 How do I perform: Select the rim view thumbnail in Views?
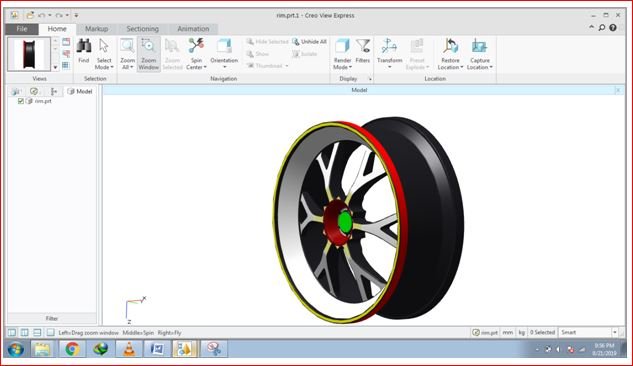29,54
